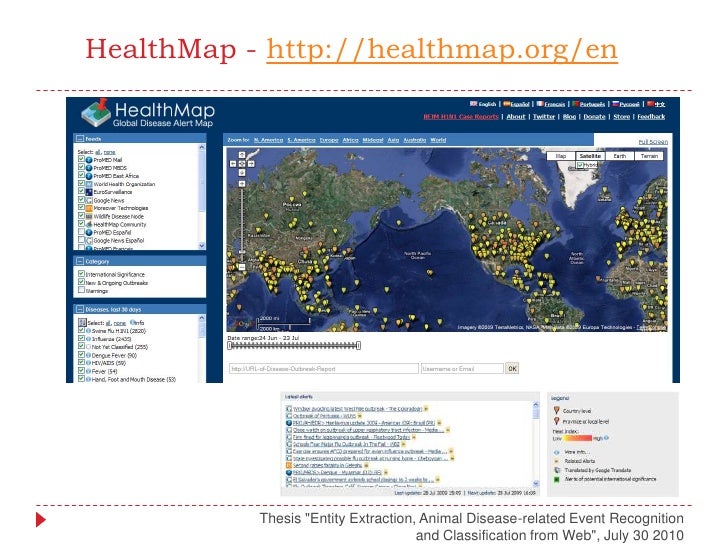Click the ProMED Mail globe icon

click(89, 160)
